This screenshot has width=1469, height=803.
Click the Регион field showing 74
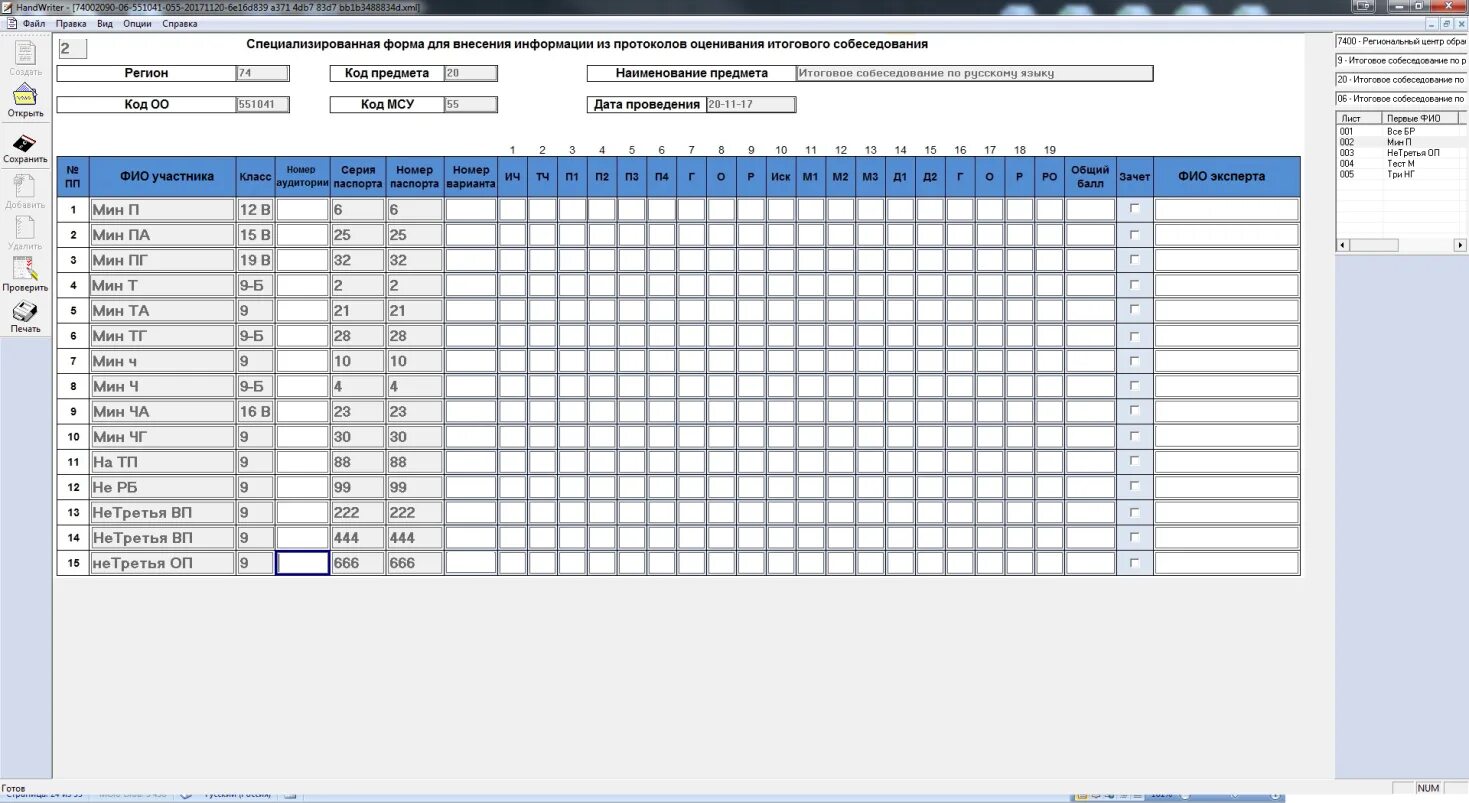click(x=263, y=73)
